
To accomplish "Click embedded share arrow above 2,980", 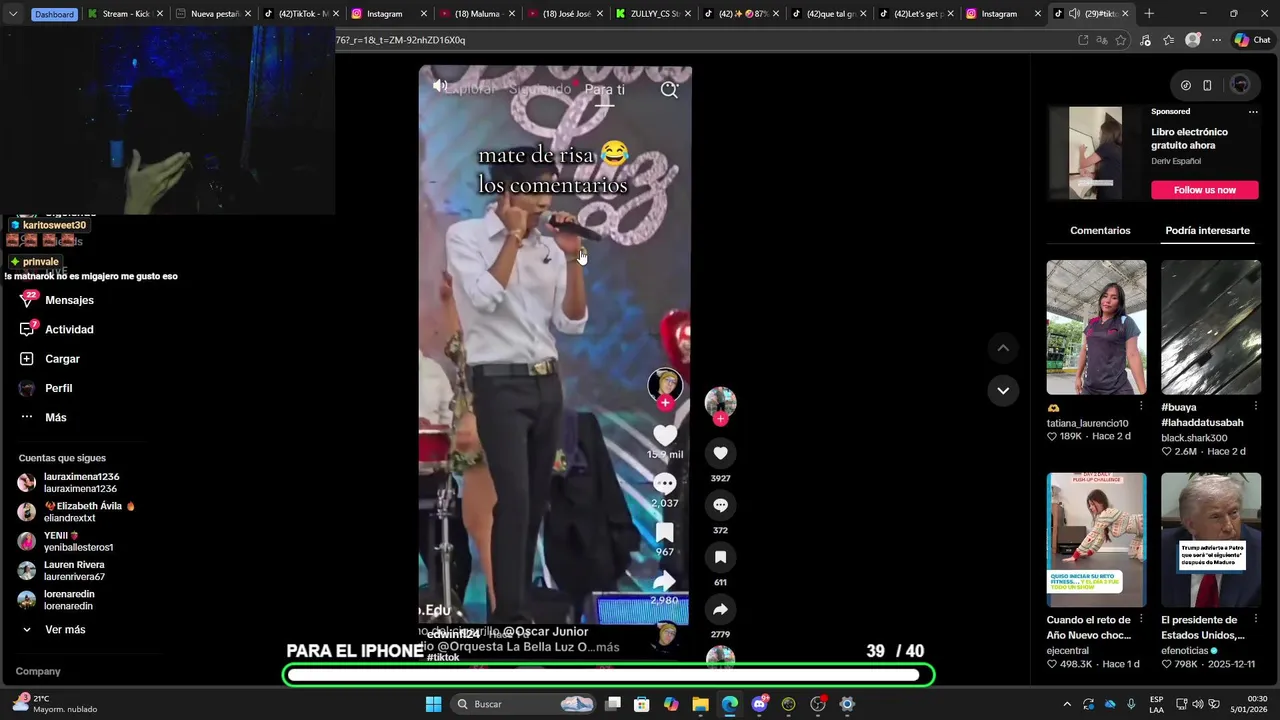I will pyautogui.click(x=665, y=582).
